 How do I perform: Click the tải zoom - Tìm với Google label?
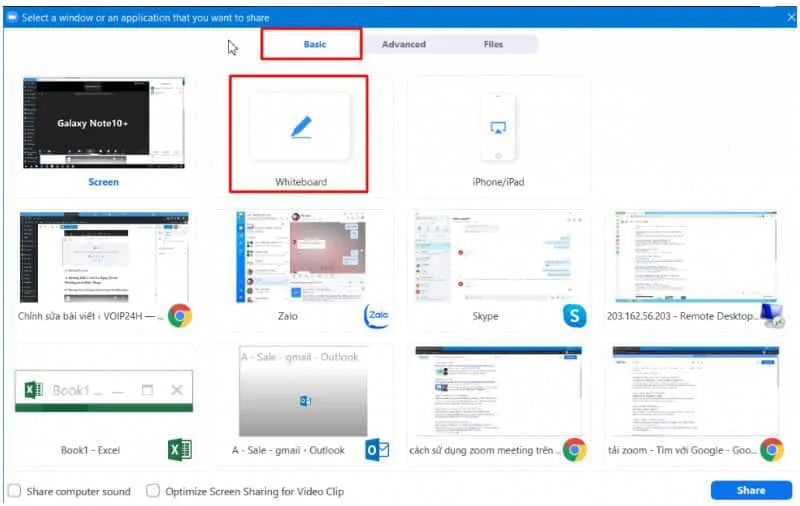(x=682, y=450)
